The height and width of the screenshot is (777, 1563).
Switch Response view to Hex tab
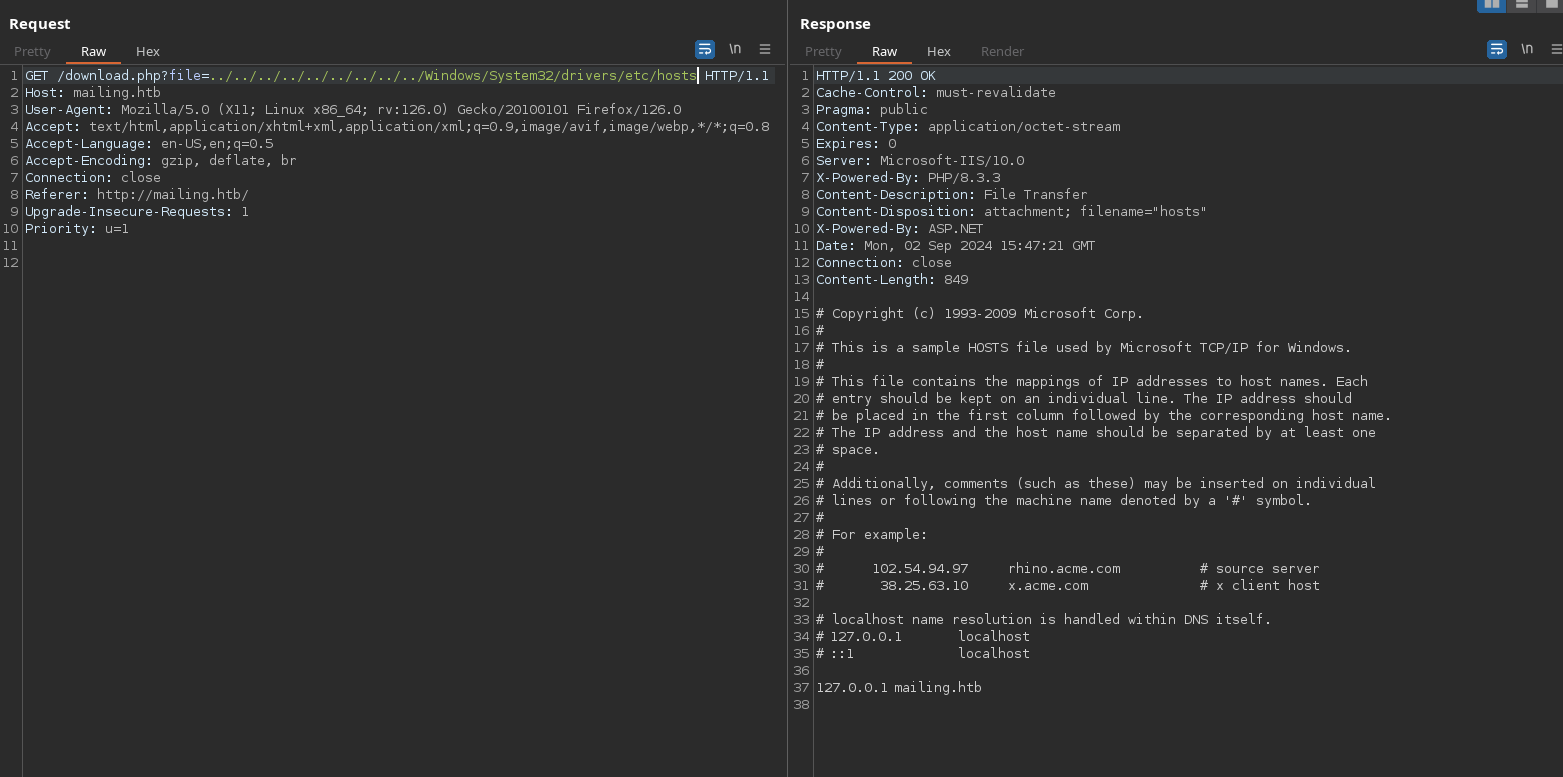click(x=939, y=51)
